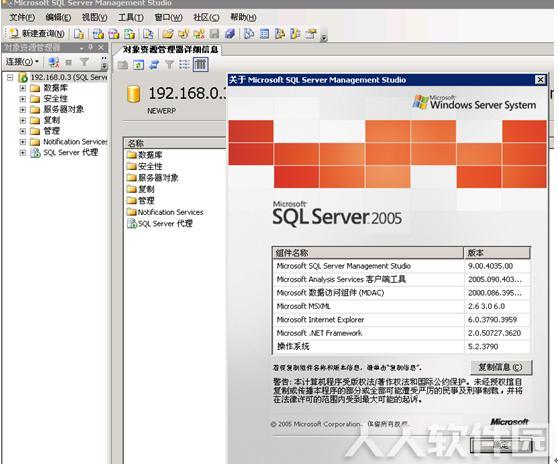Viewport: 558px width, 475px height.
Task: Click the 新建查询 (New Query) toolbar button
Action: 37,33
